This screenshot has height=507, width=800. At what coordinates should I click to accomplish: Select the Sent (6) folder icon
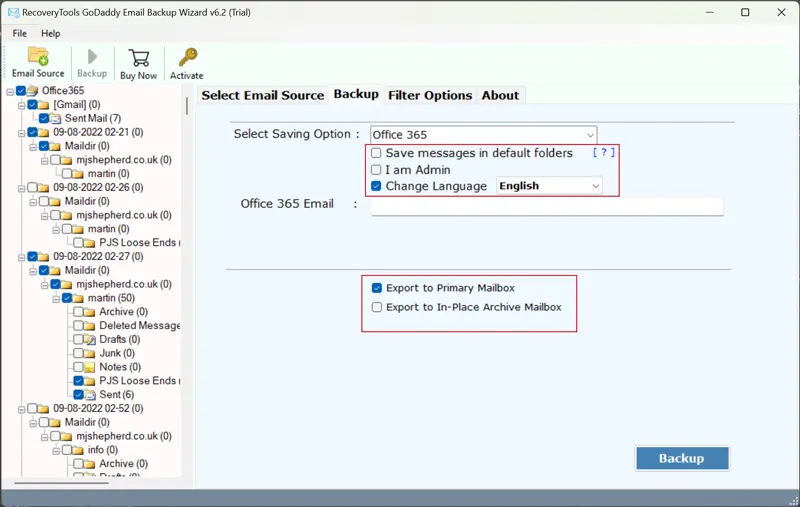click(90, 395)
